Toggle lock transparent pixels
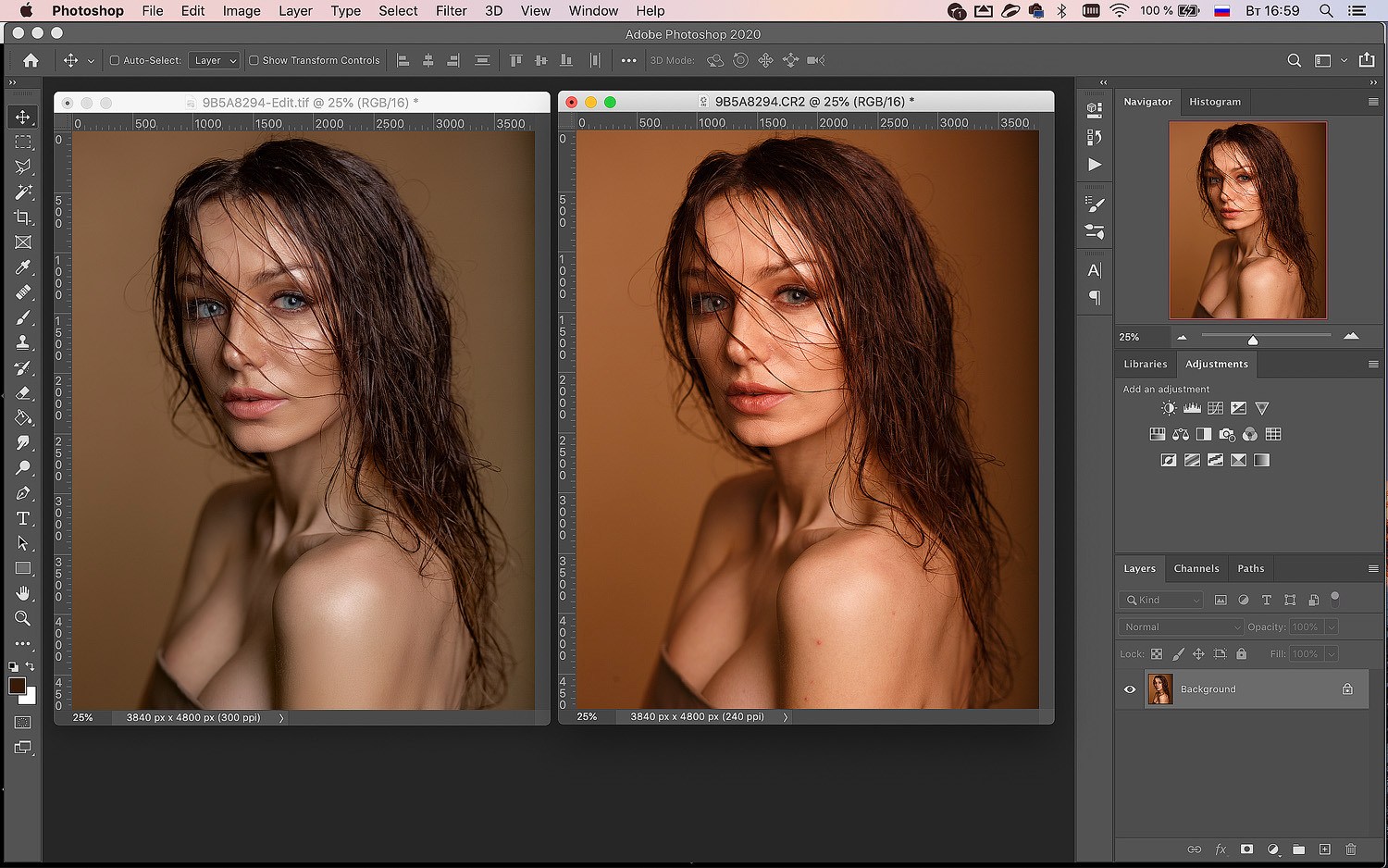The height and width of the screenshot is (868, 1388). point(1157,654)
